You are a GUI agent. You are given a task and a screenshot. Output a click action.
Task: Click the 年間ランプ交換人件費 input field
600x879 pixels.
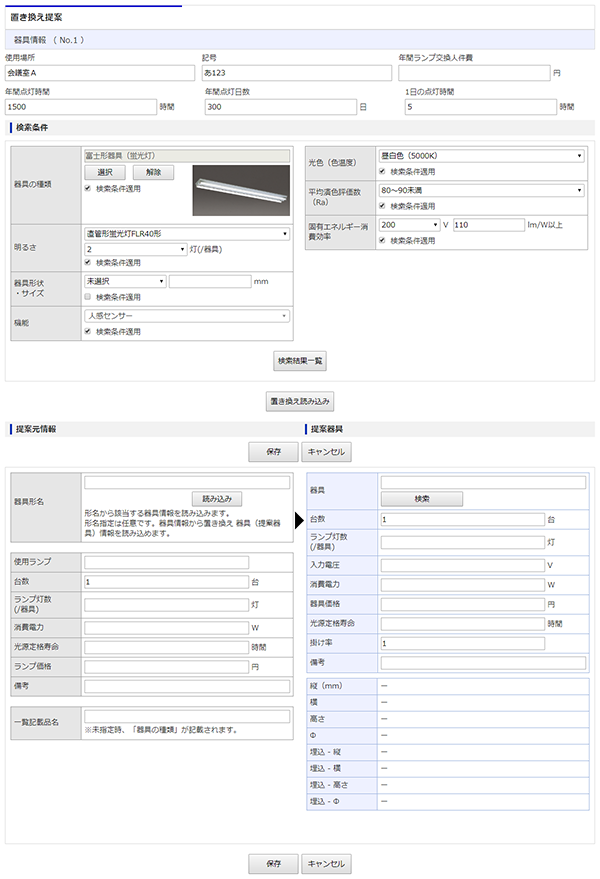pyautogui.click(x=473, y=73)
